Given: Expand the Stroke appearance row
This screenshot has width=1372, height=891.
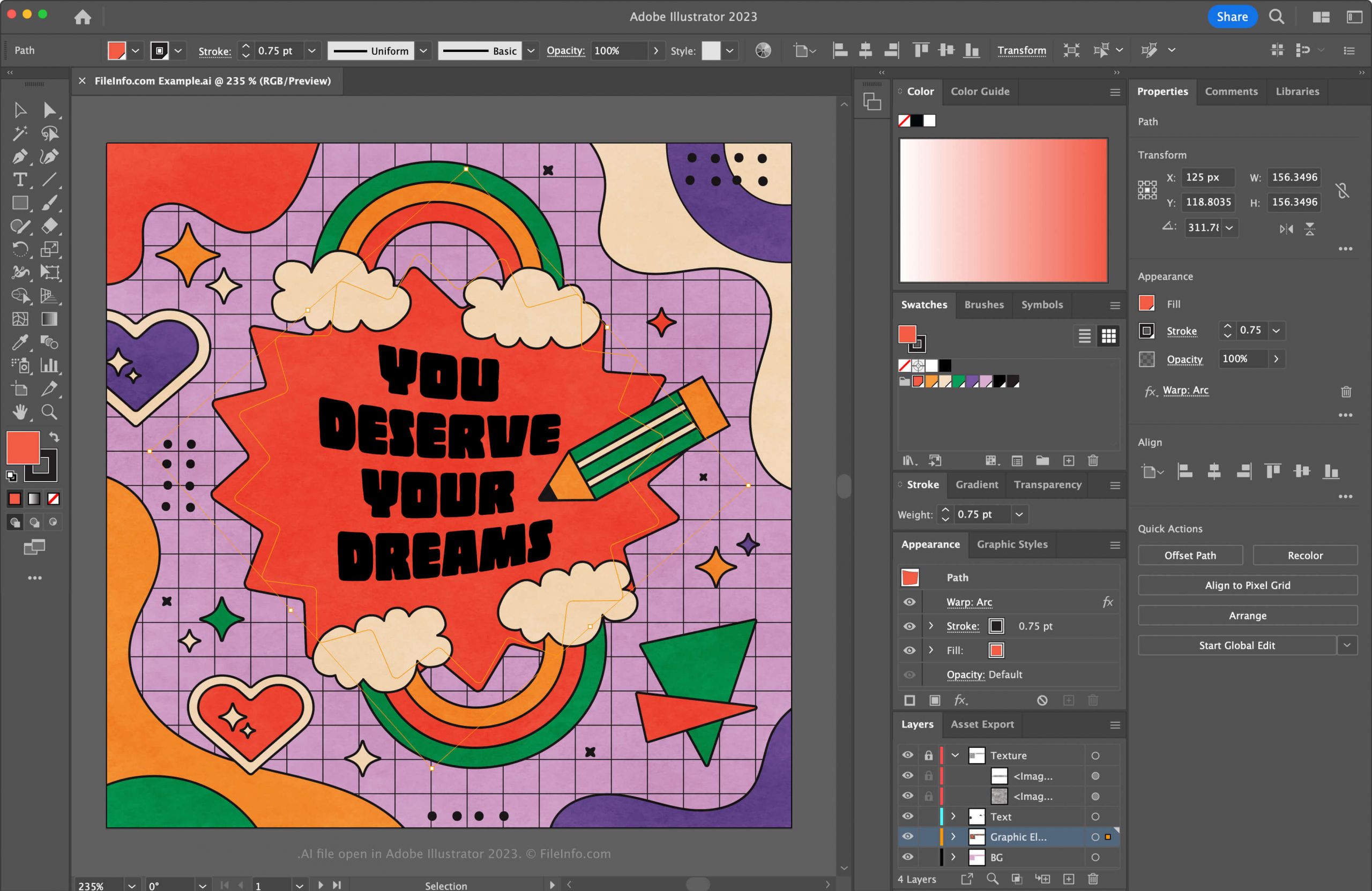Looking at the screenshot, I should (931, 626).
